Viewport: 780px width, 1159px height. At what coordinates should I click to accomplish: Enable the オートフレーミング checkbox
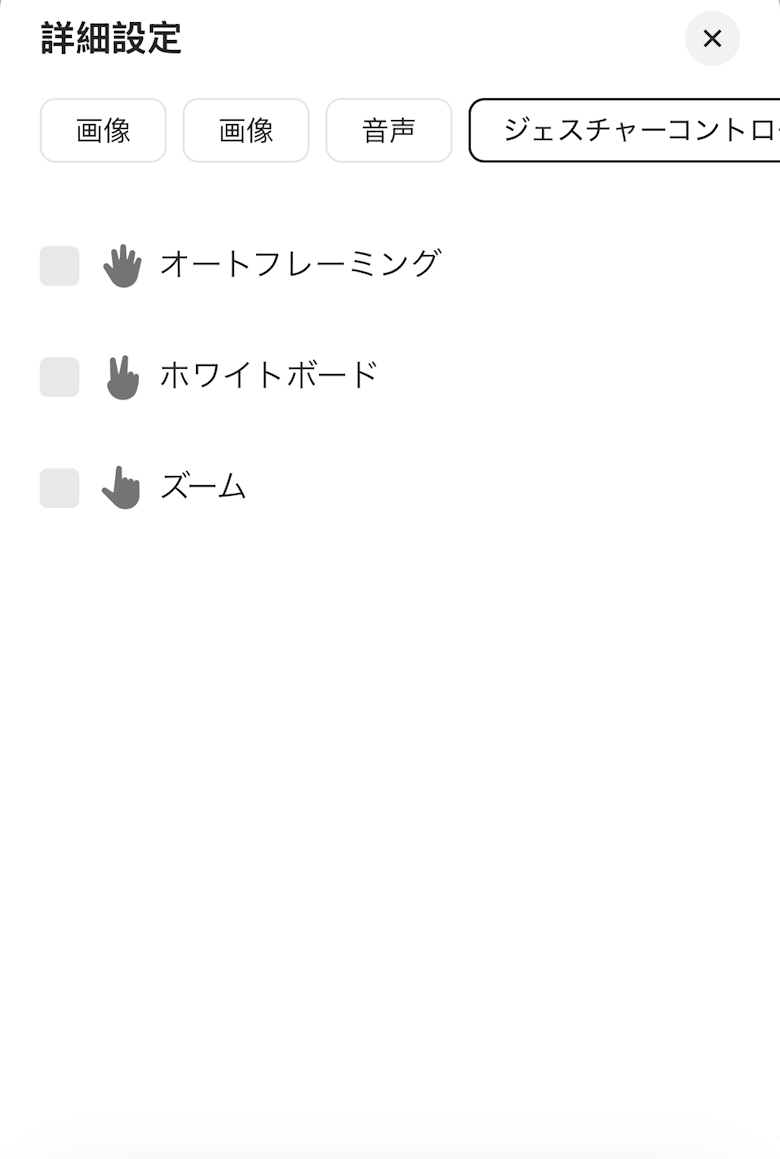[59, 266]
